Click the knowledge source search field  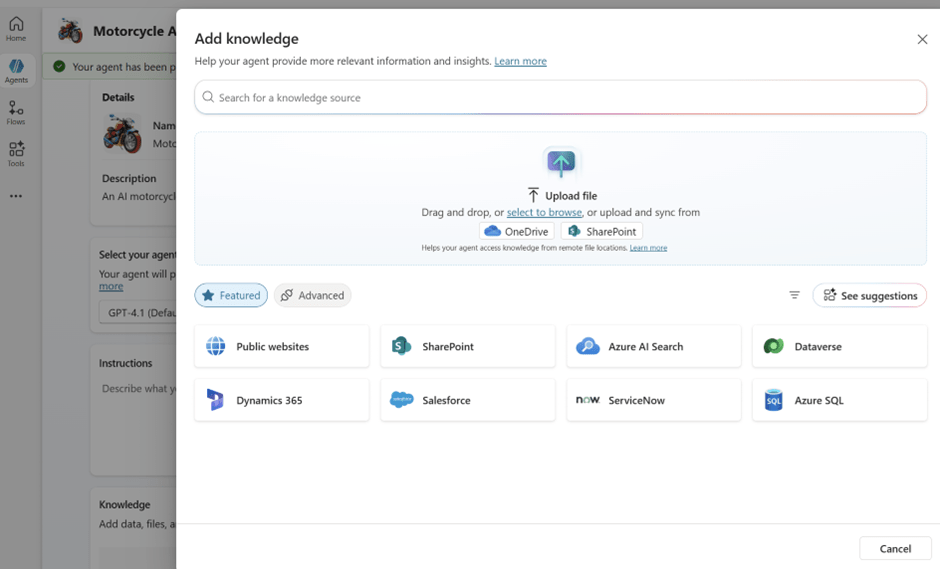[560, 97]
